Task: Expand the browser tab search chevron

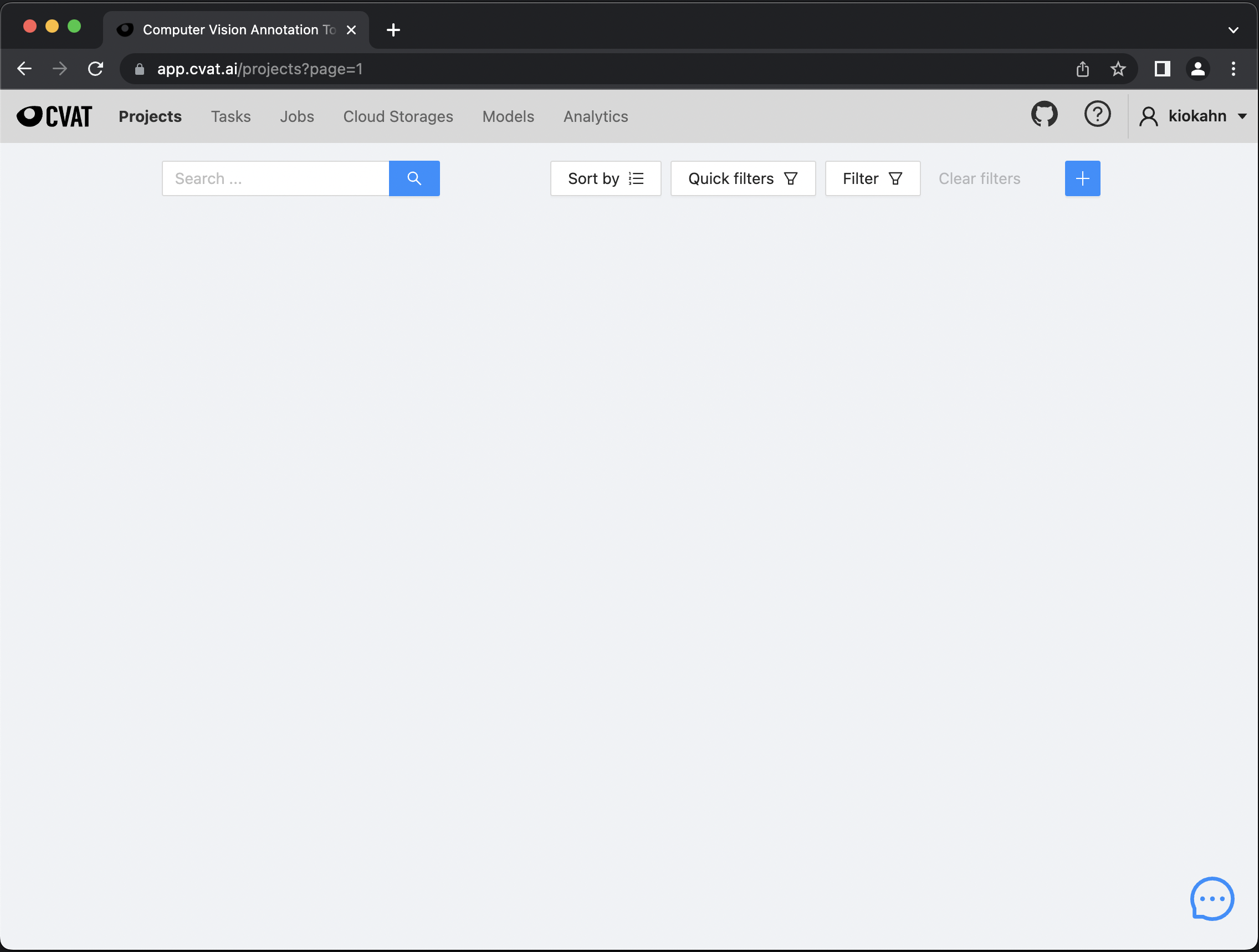Action: coord(1233,29)
